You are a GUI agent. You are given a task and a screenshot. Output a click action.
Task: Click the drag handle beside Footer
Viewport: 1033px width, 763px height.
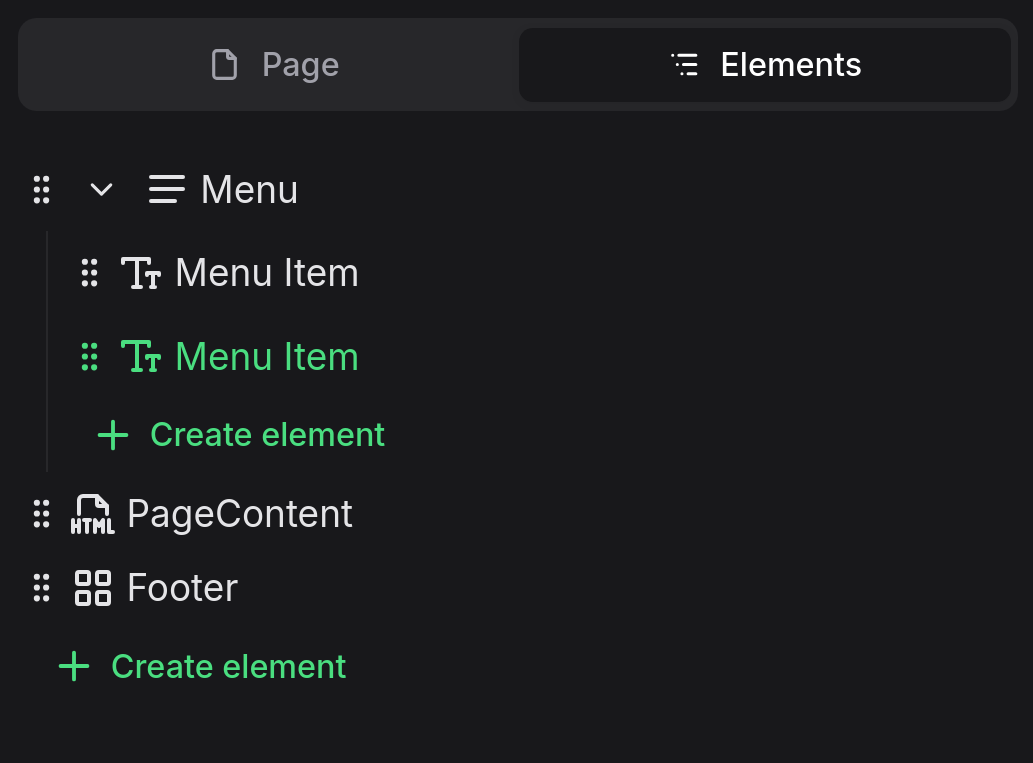point(41,588)
